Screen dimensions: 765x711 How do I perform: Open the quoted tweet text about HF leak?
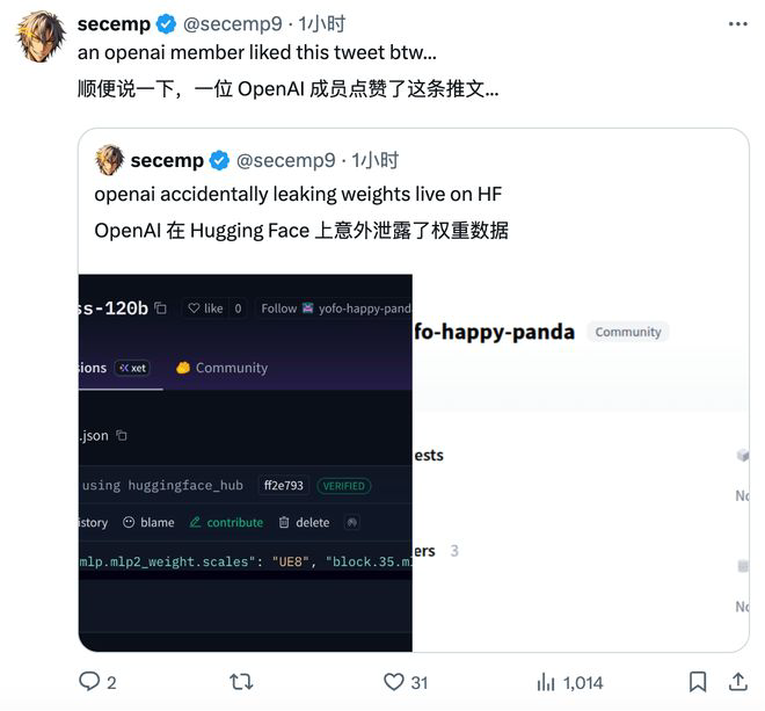[298, 194]
